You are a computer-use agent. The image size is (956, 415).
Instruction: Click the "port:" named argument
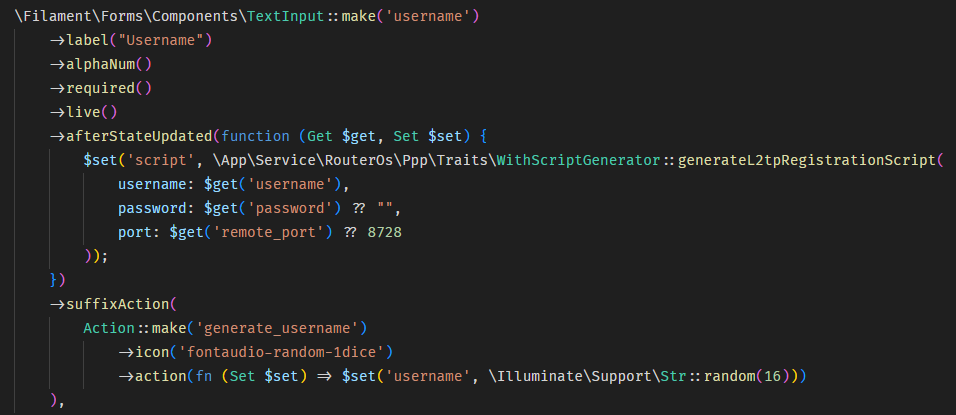pos(137,231)
